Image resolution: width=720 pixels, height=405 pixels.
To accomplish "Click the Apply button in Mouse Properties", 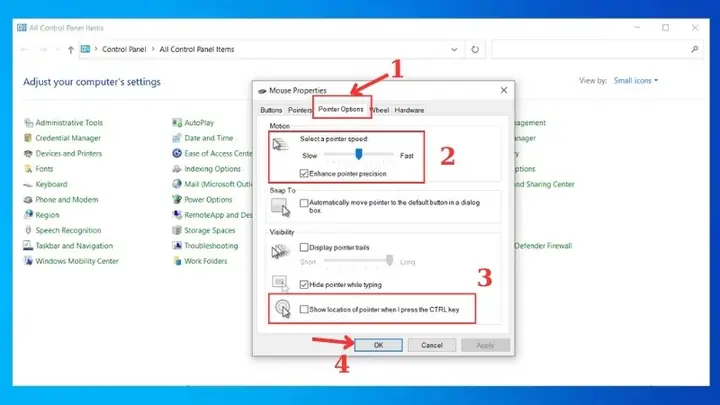I will click(485, 345).
